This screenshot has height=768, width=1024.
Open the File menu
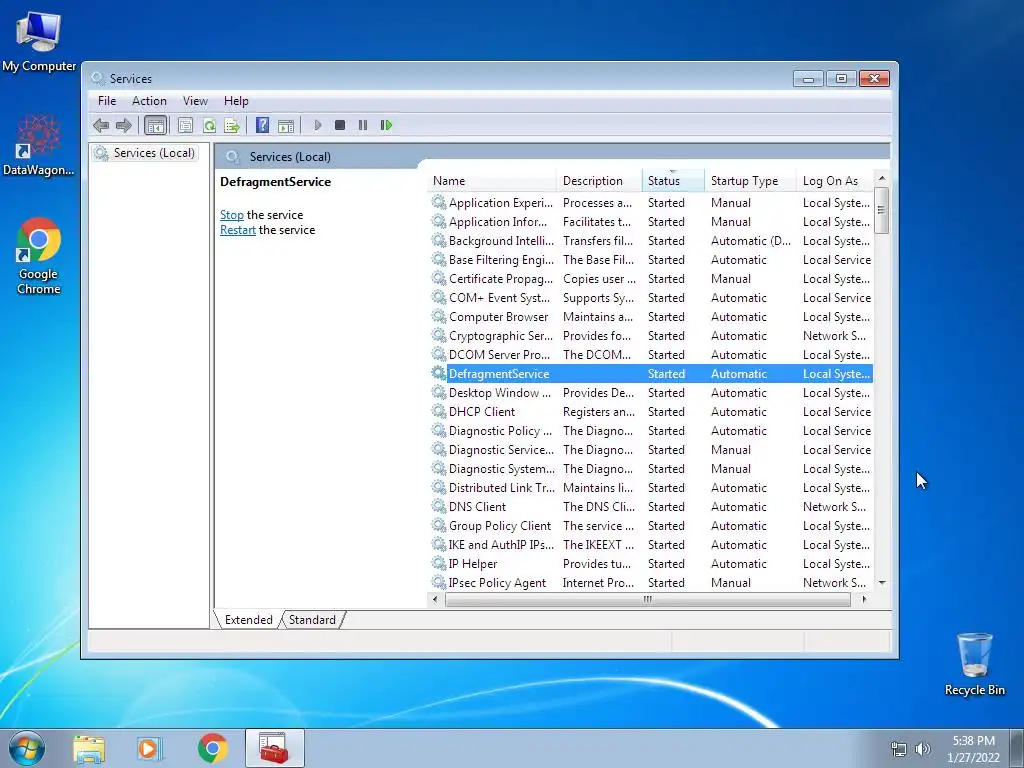pyautogui.click(x=107, y=101)
